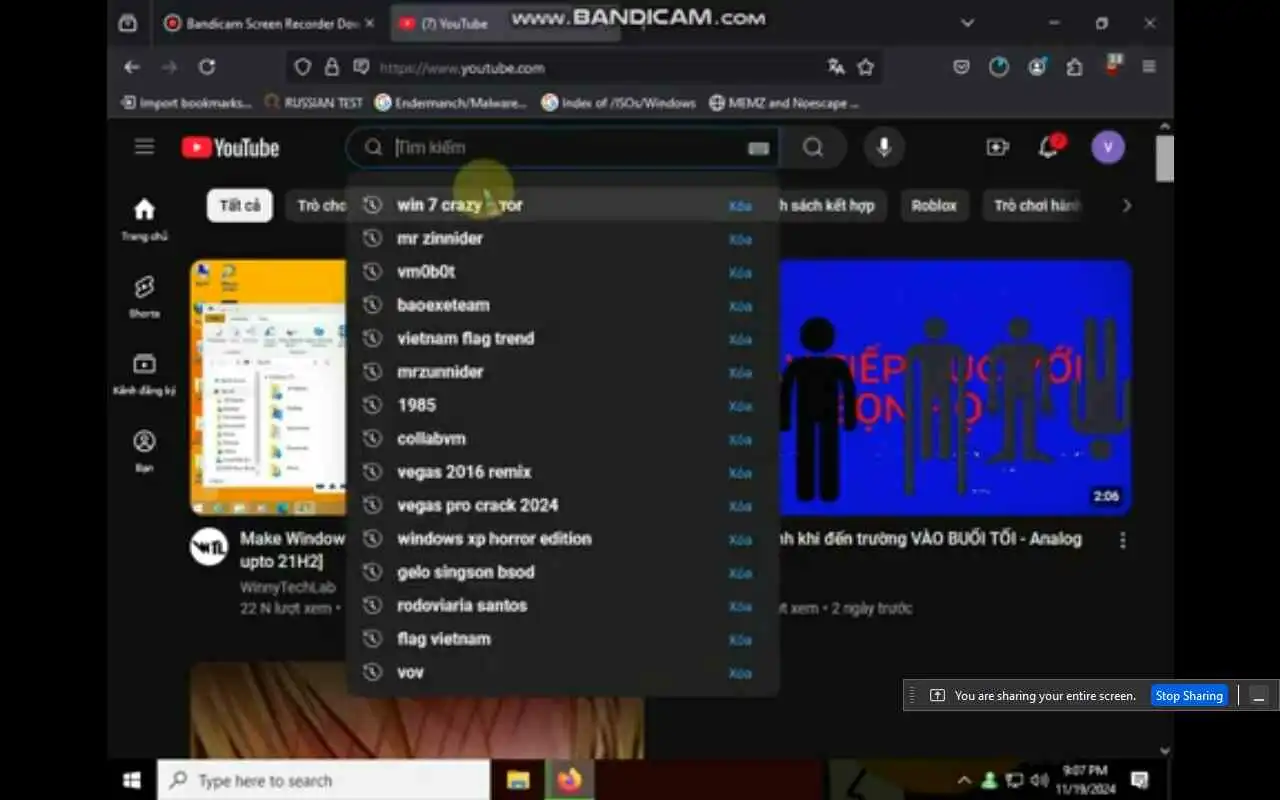
Task: Choose 'vietnam flag trend' from search history
Action: tap(562, 338)
